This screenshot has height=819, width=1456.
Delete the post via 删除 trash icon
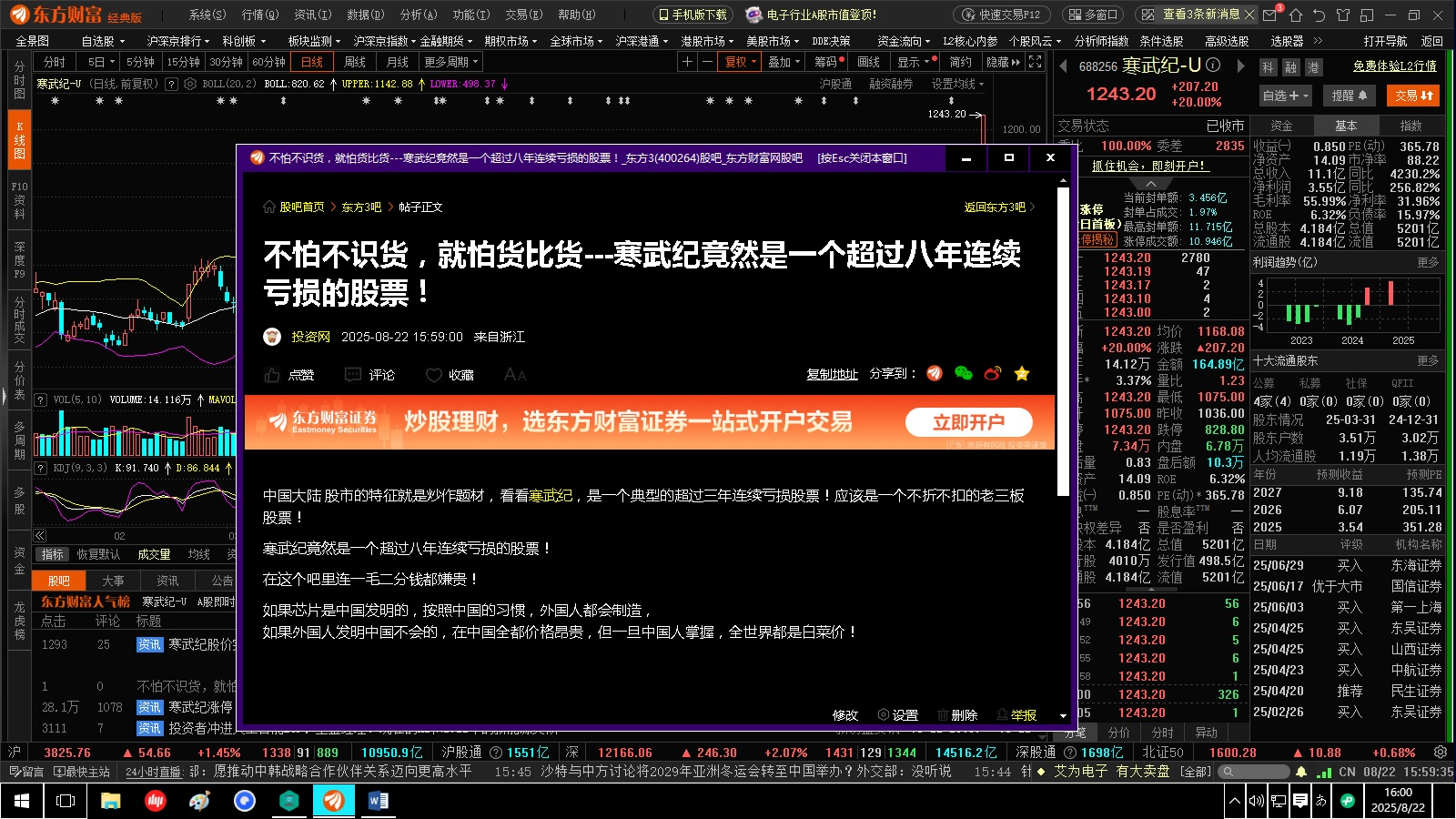coord(942,715)
